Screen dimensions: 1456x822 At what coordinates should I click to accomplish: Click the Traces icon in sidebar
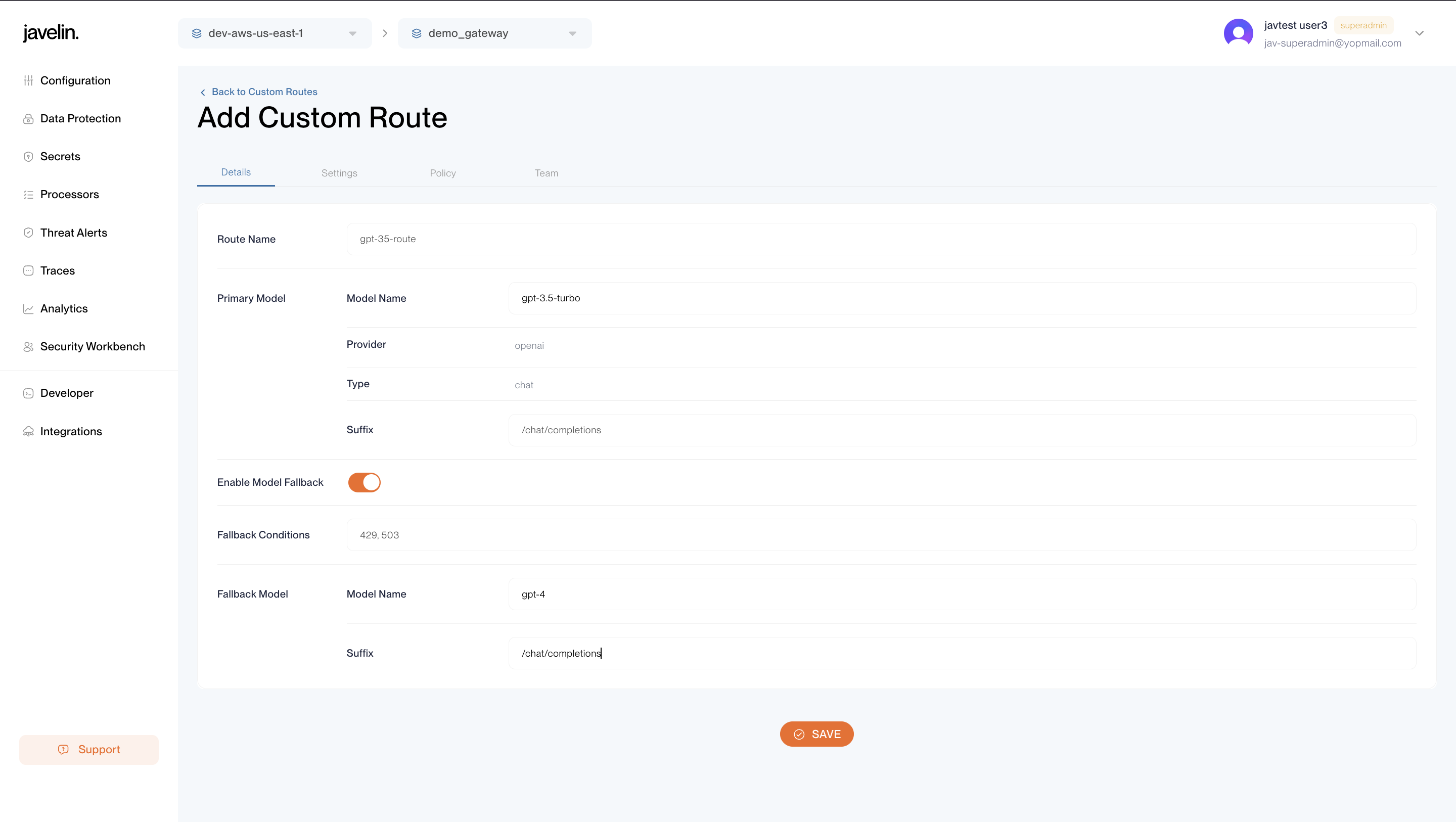pos(28,271)
